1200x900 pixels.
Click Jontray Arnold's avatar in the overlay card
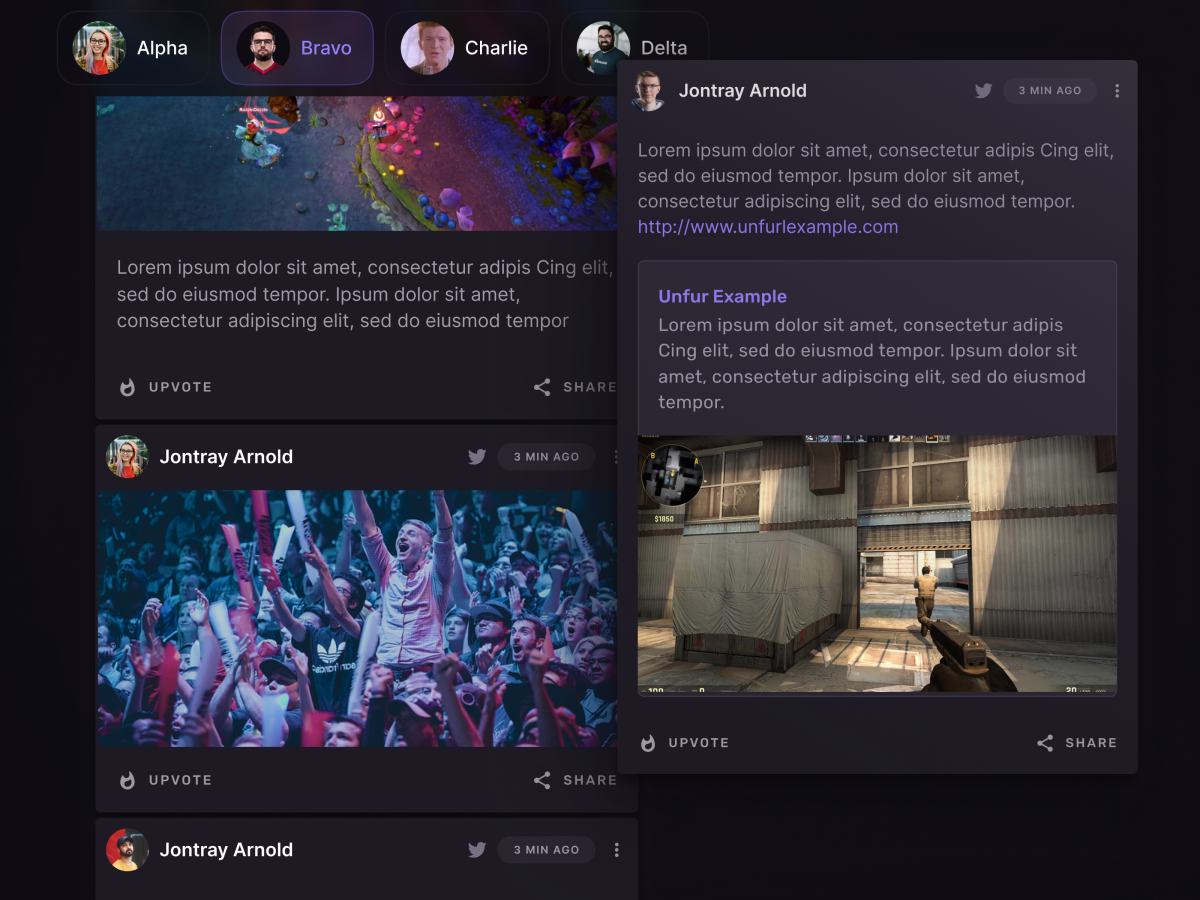648,91
